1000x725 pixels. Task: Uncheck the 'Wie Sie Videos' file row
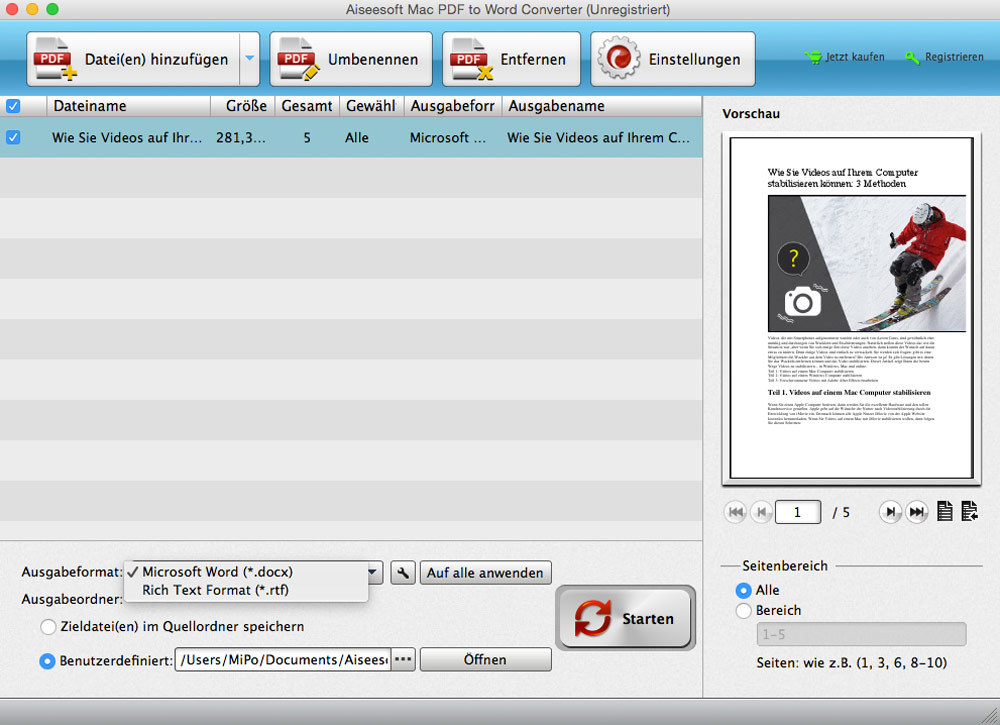tap(13, 137)
